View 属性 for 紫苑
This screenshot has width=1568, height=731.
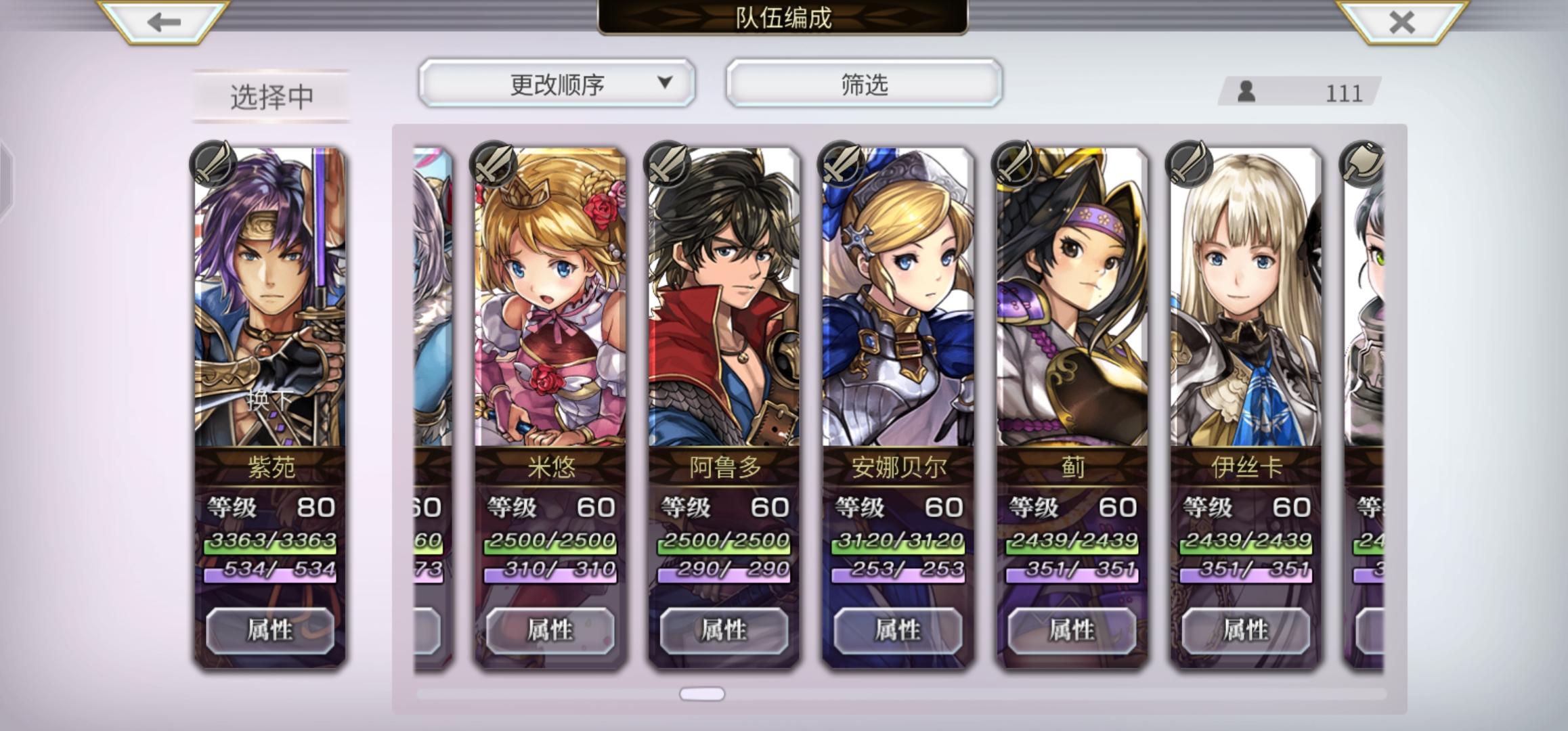[x=270, y=631]
